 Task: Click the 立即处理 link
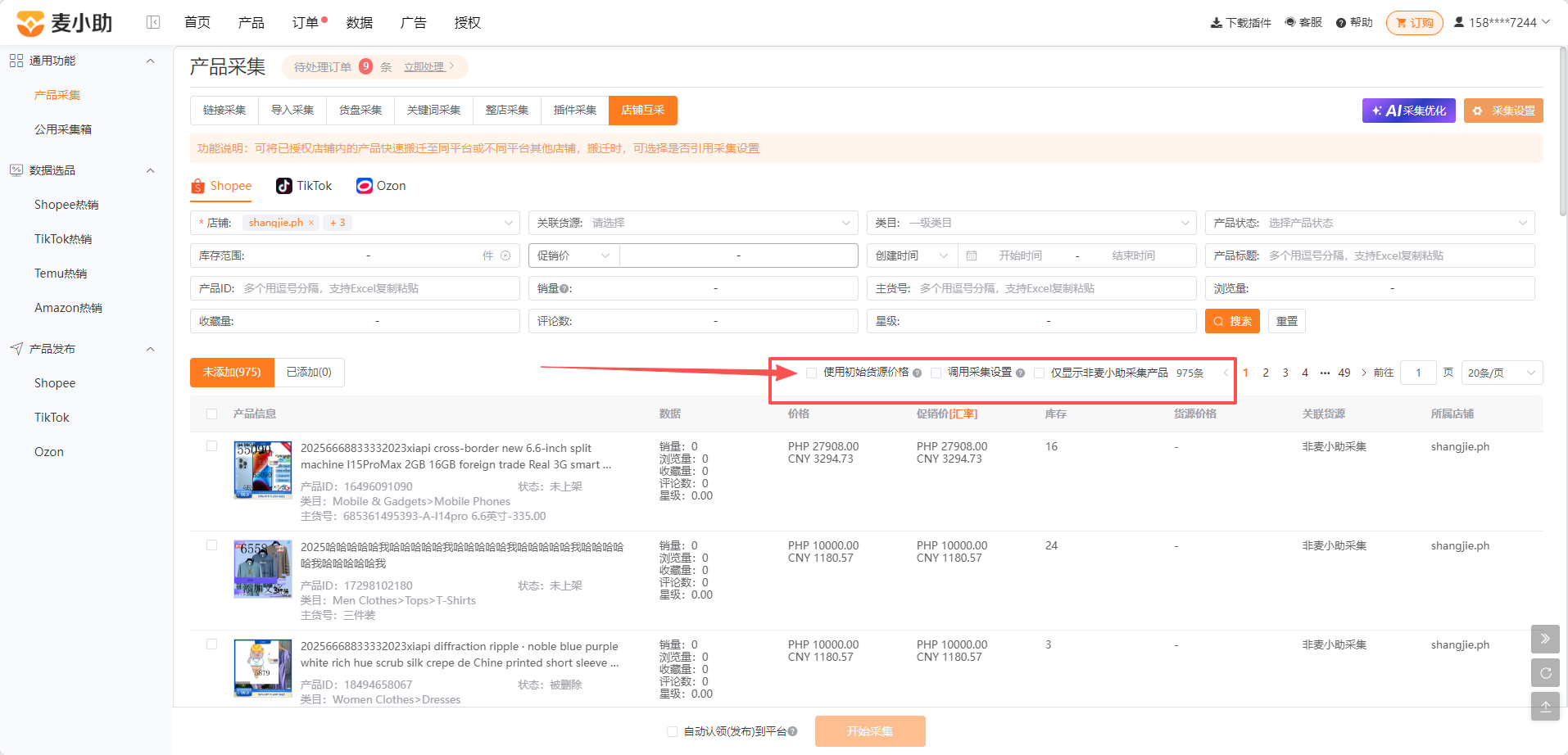pyautogui.click(x=424, y=67)
